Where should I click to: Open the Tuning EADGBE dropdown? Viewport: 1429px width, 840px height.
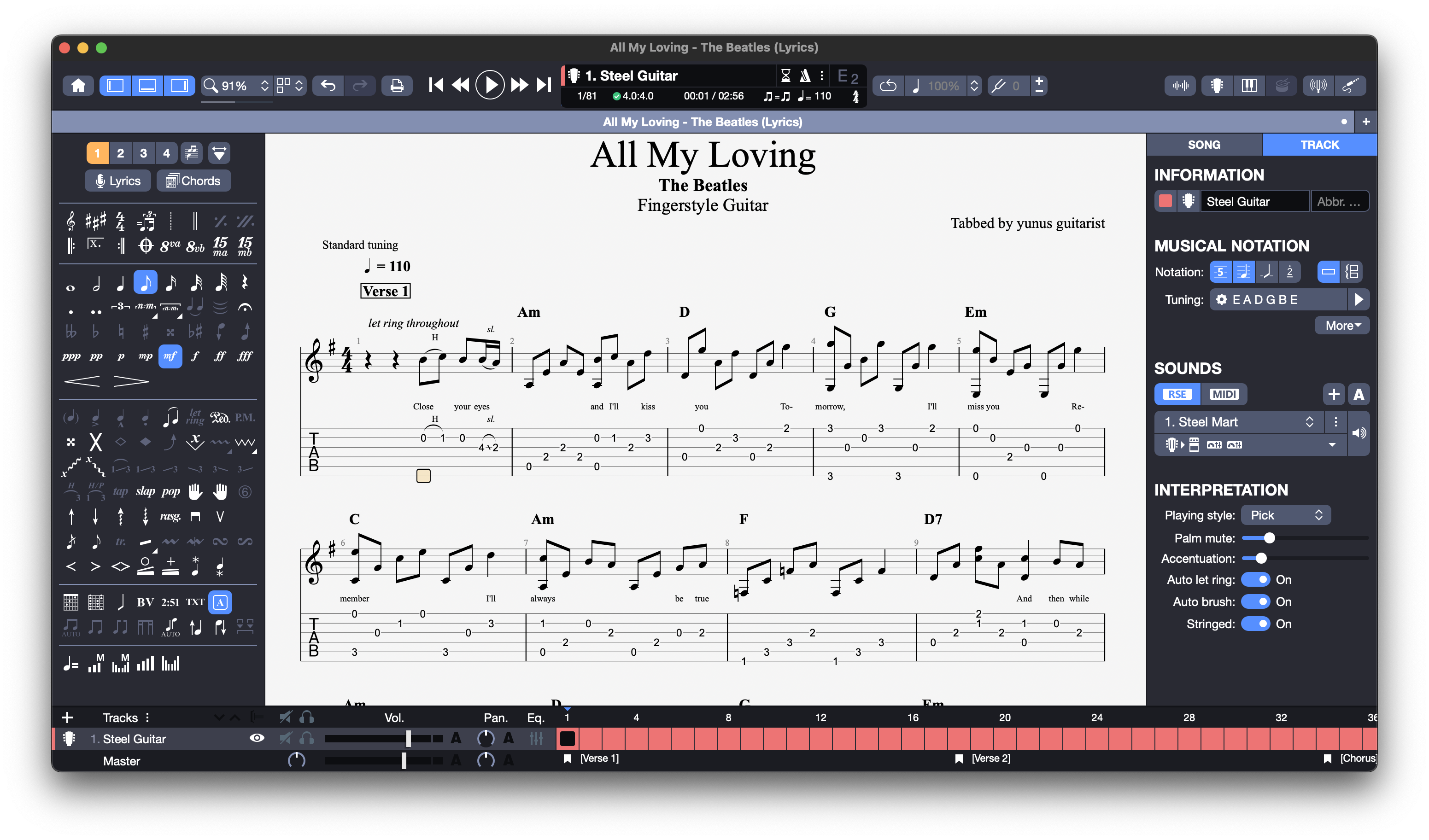pyautogui.click(x=1278, y=299)
